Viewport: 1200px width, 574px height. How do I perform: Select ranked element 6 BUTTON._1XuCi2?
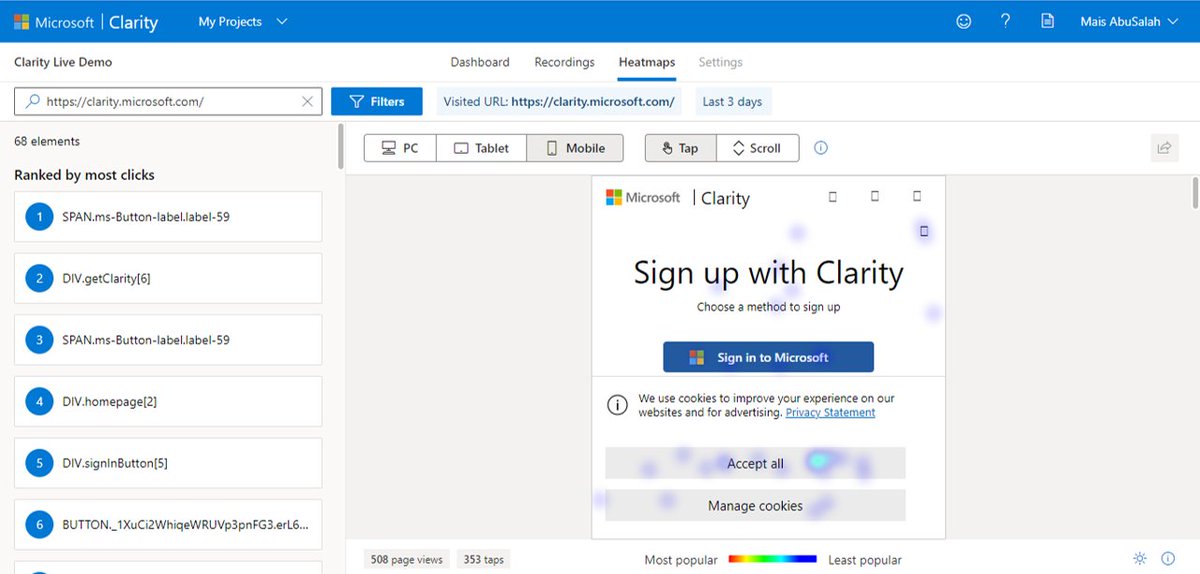pyautogui.click(x=168, y=525)
